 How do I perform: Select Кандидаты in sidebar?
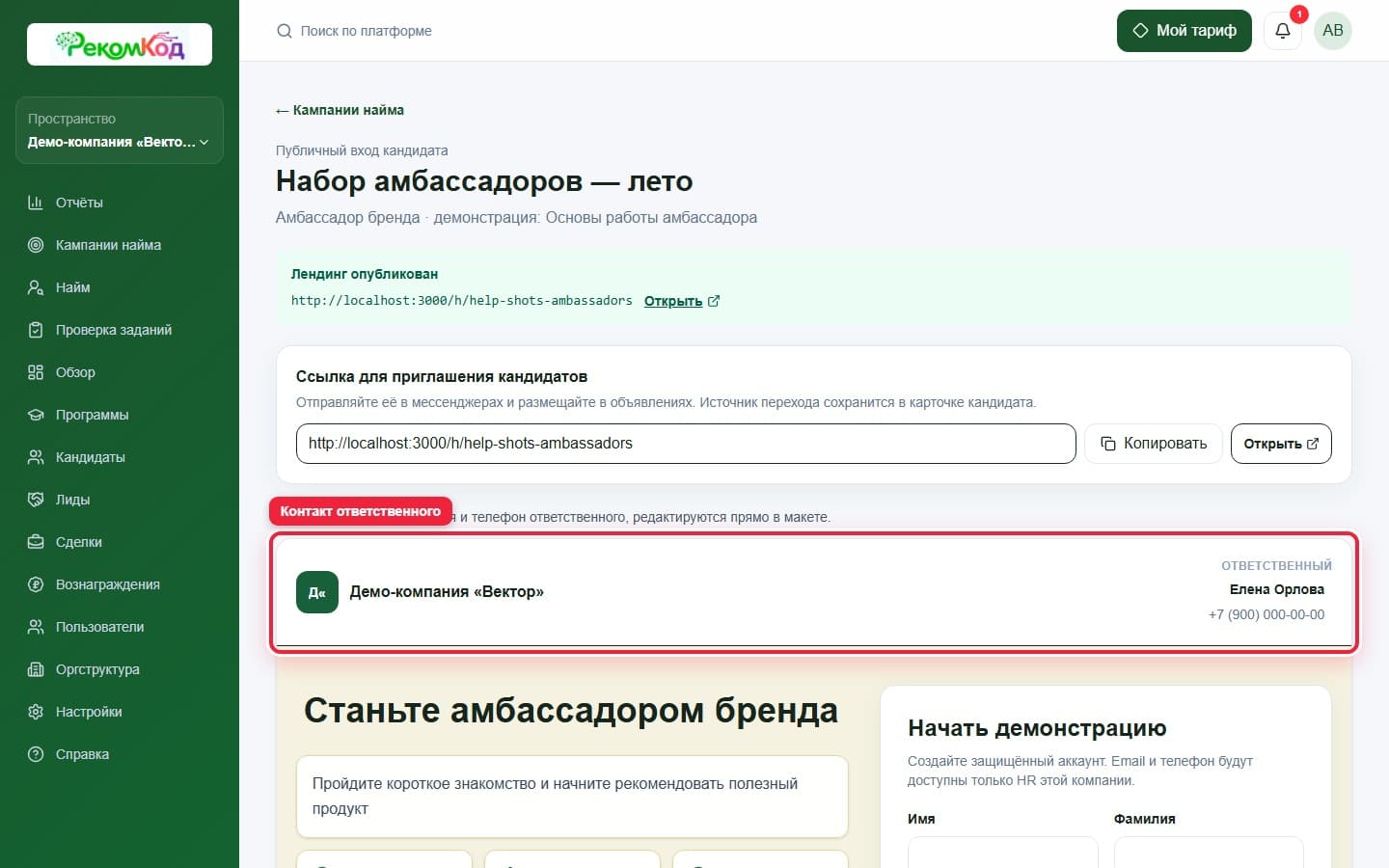pos(120,457)
